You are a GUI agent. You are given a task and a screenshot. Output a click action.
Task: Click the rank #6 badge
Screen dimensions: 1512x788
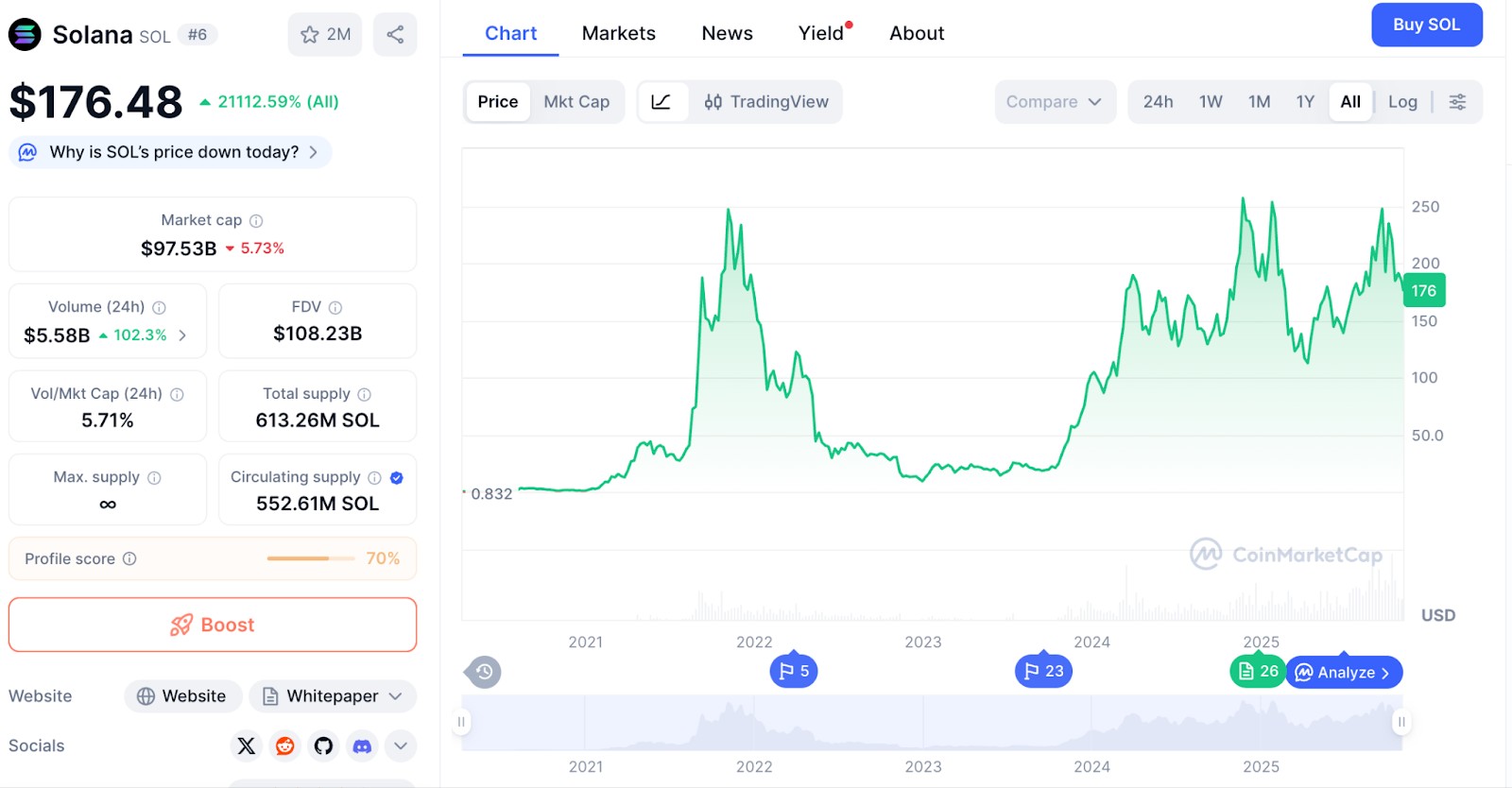[198, 35]
